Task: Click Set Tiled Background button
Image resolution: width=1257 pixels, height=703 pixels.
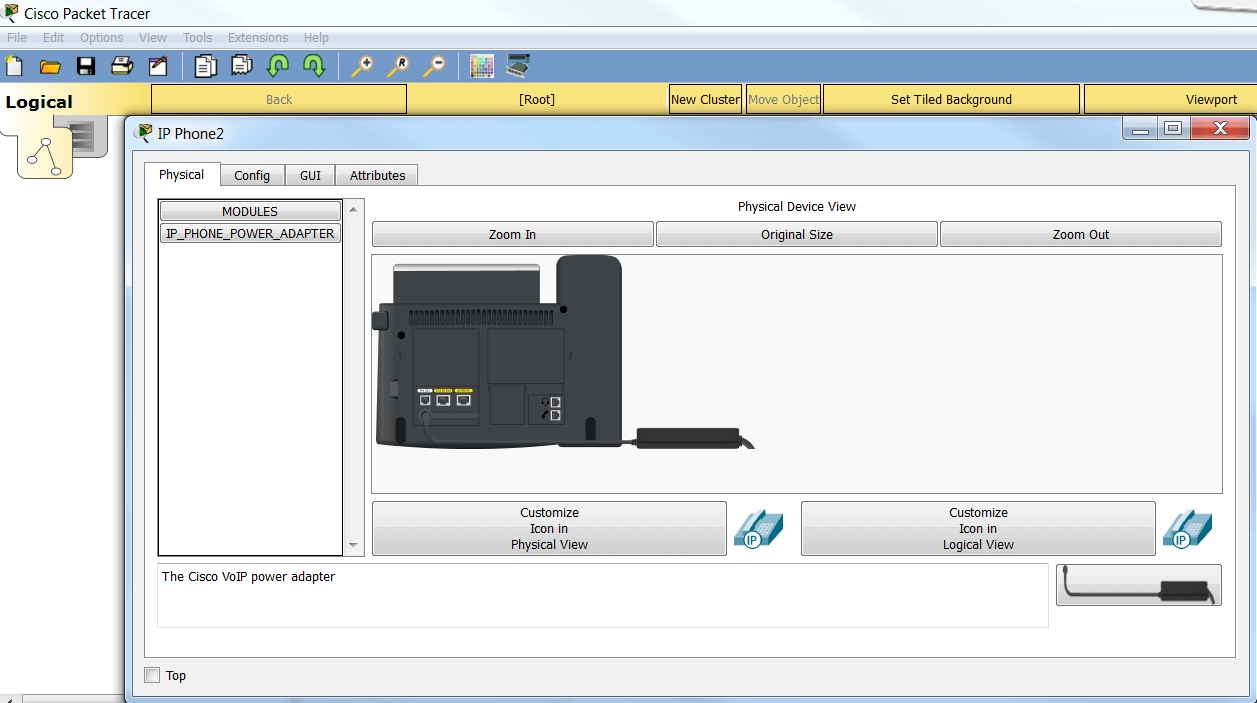Action: 950,99
